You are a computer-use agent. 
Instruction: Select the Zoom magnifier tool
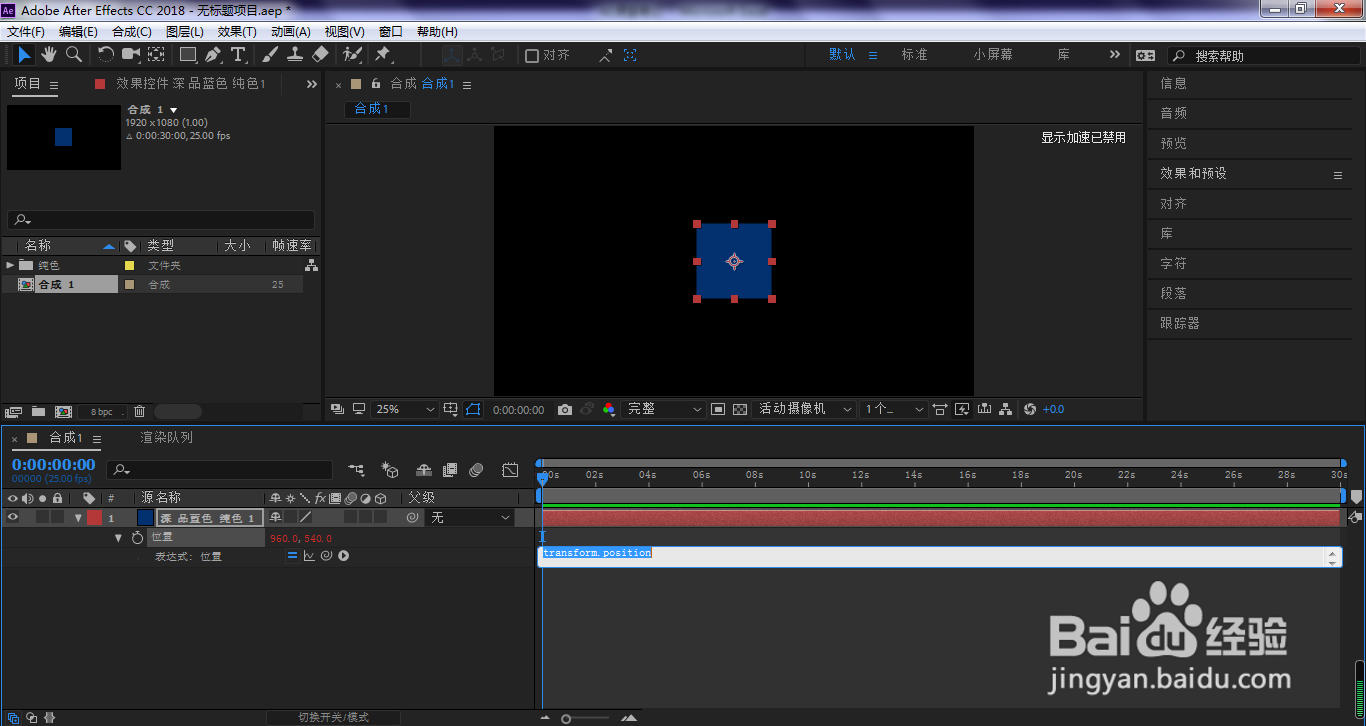point(74,54)
